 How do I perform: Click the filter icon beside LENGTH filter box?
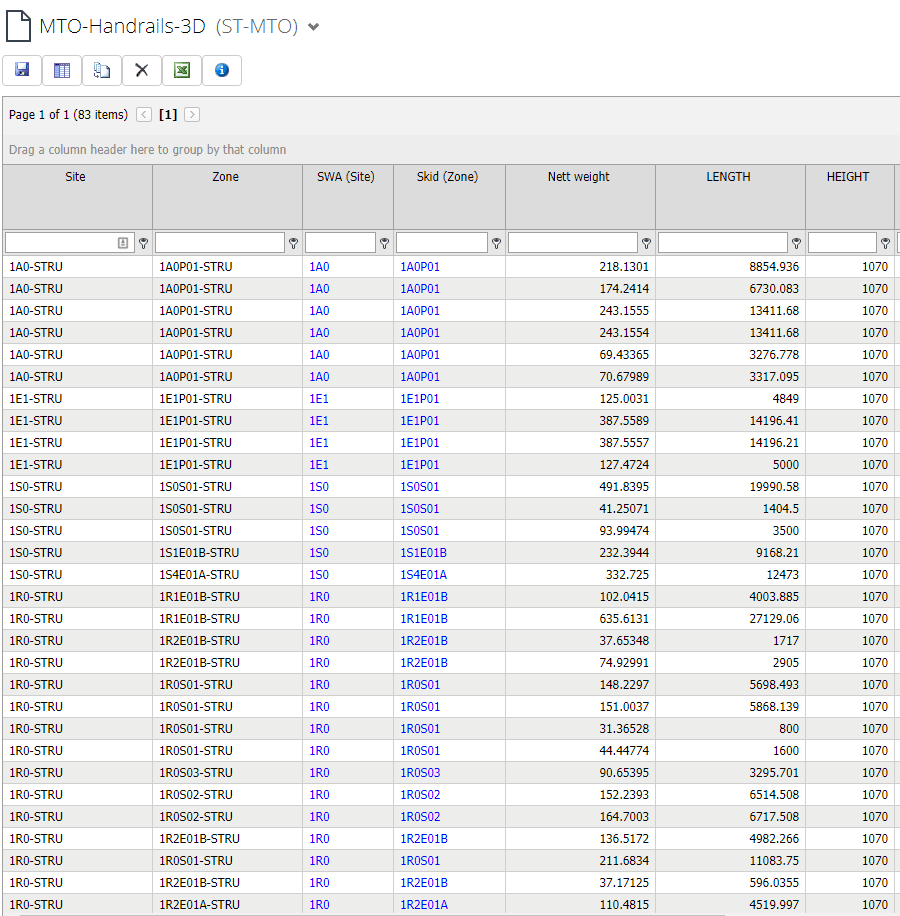pyautogui.click(x=797, y=243)
